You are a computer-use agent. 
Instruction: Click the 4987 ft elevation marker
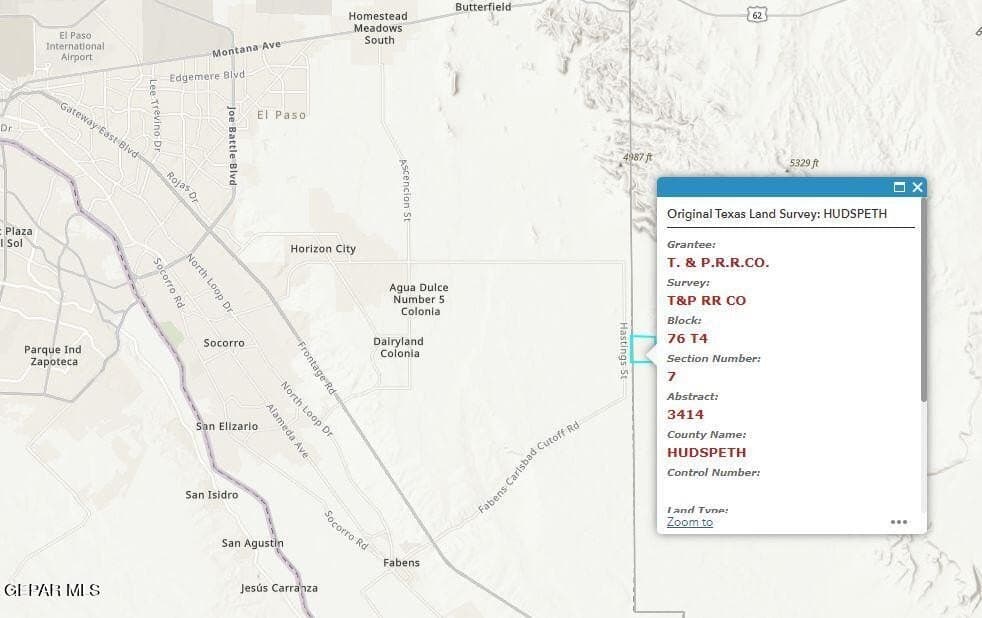(x=637, y=156)
